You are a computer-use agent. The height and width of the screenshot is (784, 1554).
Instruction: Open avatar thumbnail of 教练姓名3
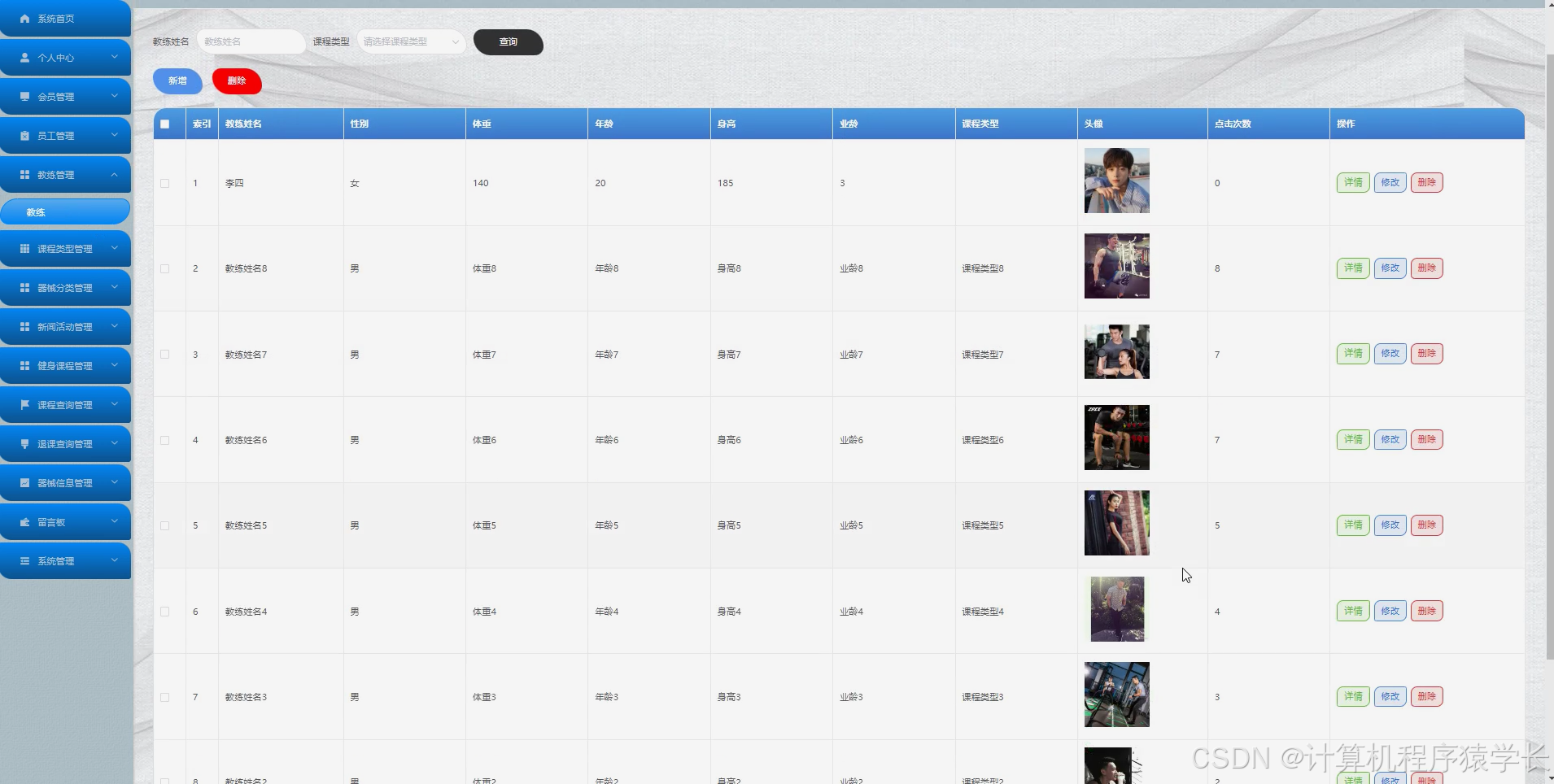point(1117,695)
